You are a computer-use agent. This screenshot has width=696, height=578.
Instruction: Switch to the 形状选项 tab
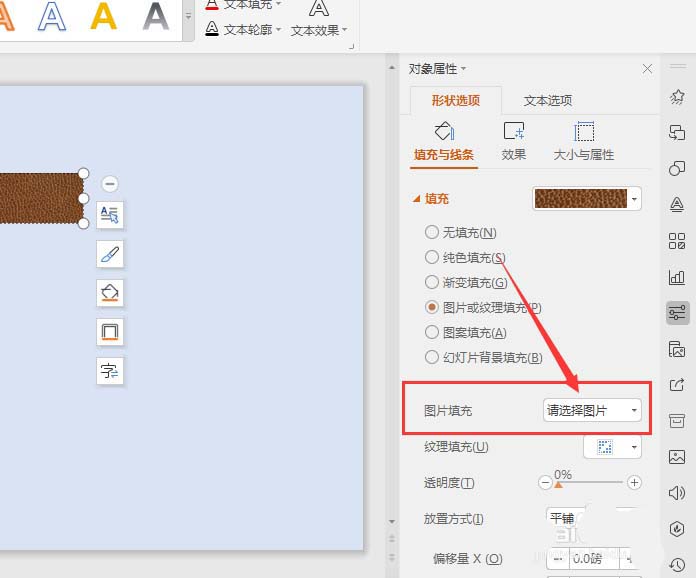pos(456,100)
